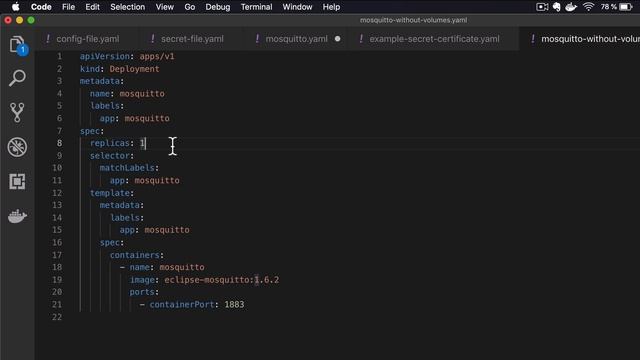Open the Go menu

pyautogui.click(x=189, y=7)
